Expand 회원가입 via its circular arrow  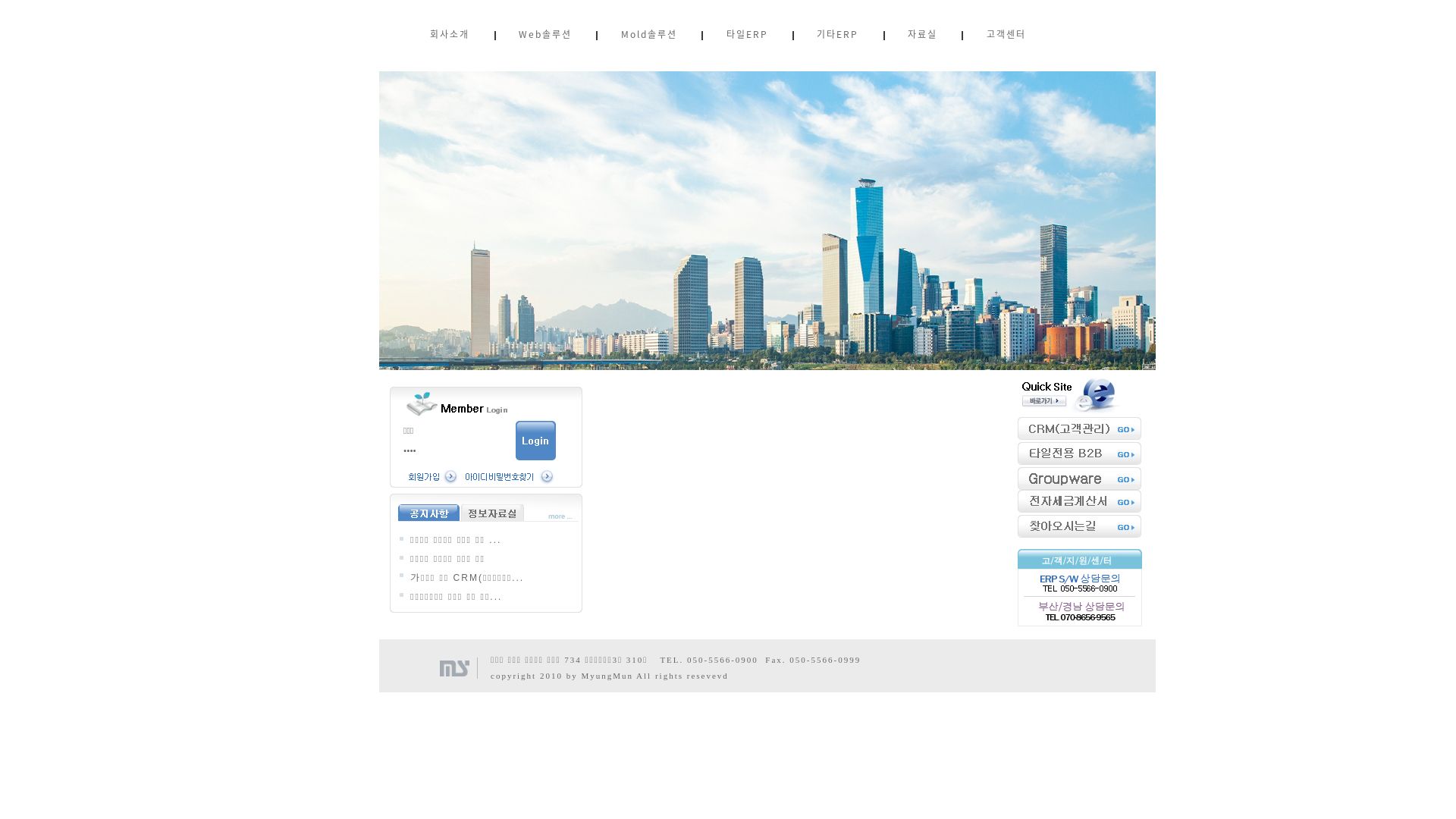tap(452, 477)
